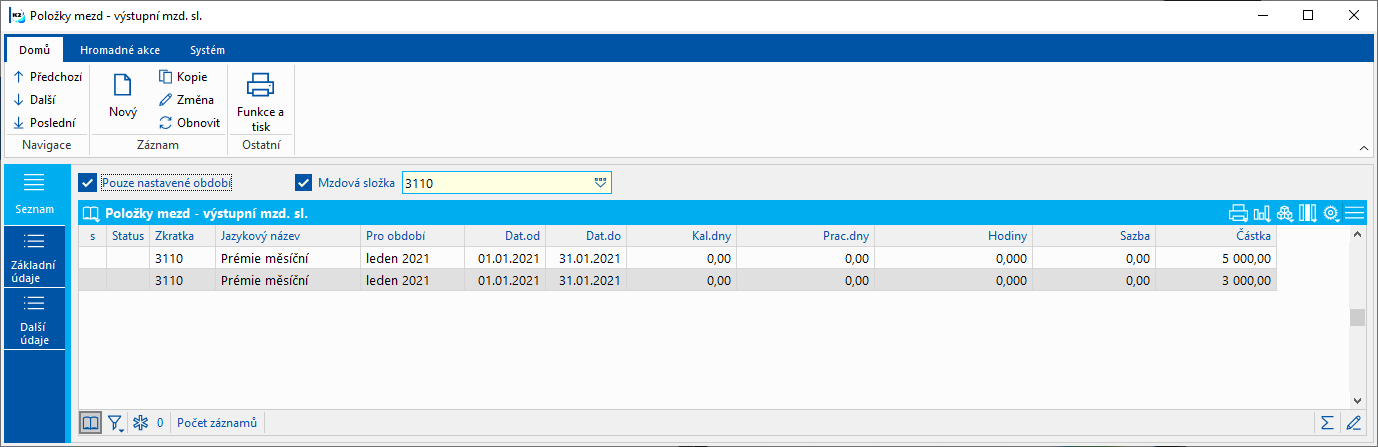The height and width of the screenshot is (447, 1378).
Task: Select row with amount 3 000,00
Action: pos(678,281)
